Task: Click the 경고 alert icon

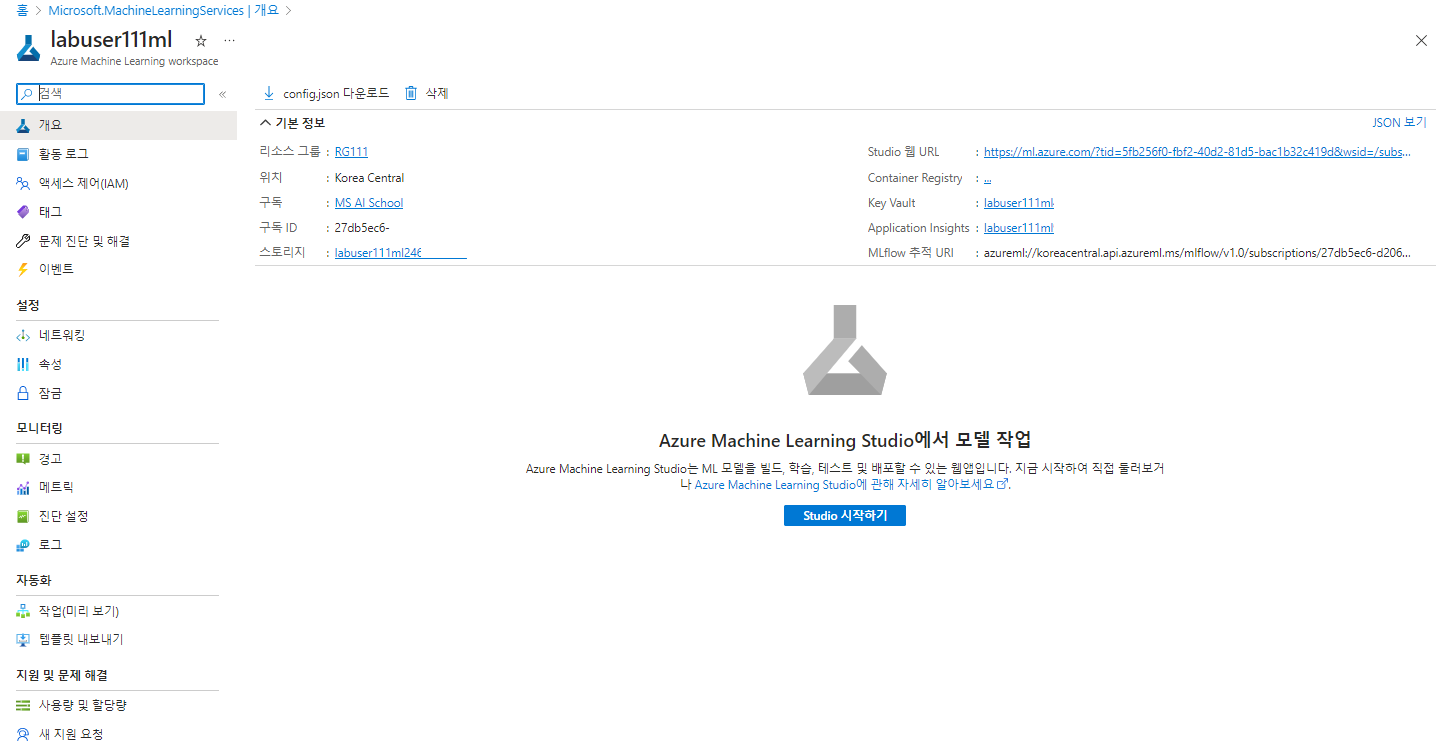Action: (23, 458)
